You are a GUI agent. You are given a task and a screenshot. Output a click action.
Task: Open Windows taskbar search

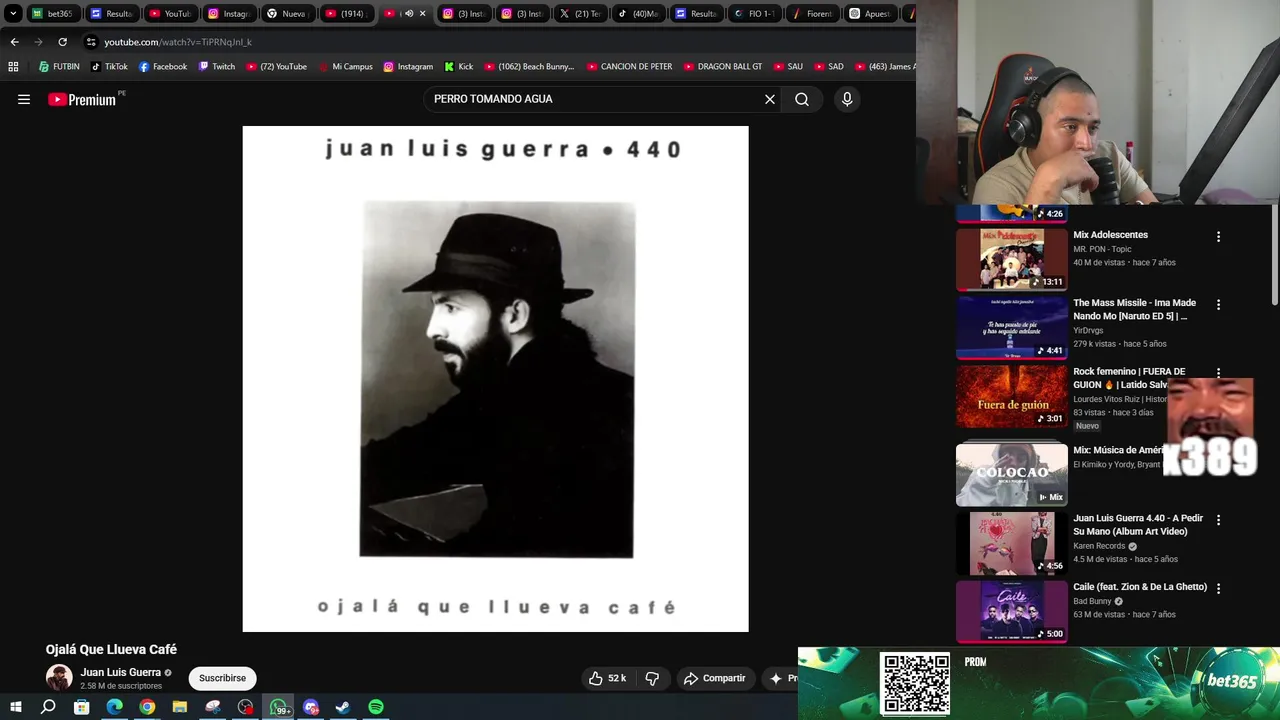pos(48,707)
